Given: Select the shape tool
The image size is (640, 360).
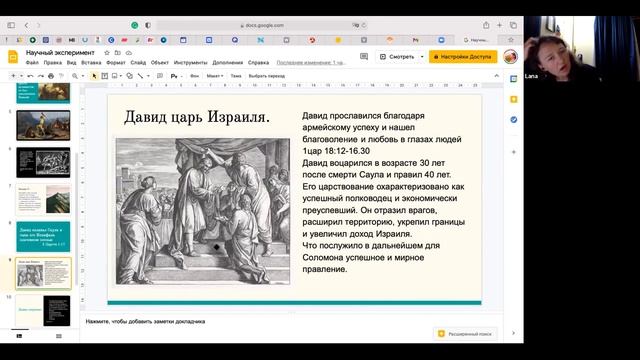Looking at the screenshot, I should coord(129,76).
